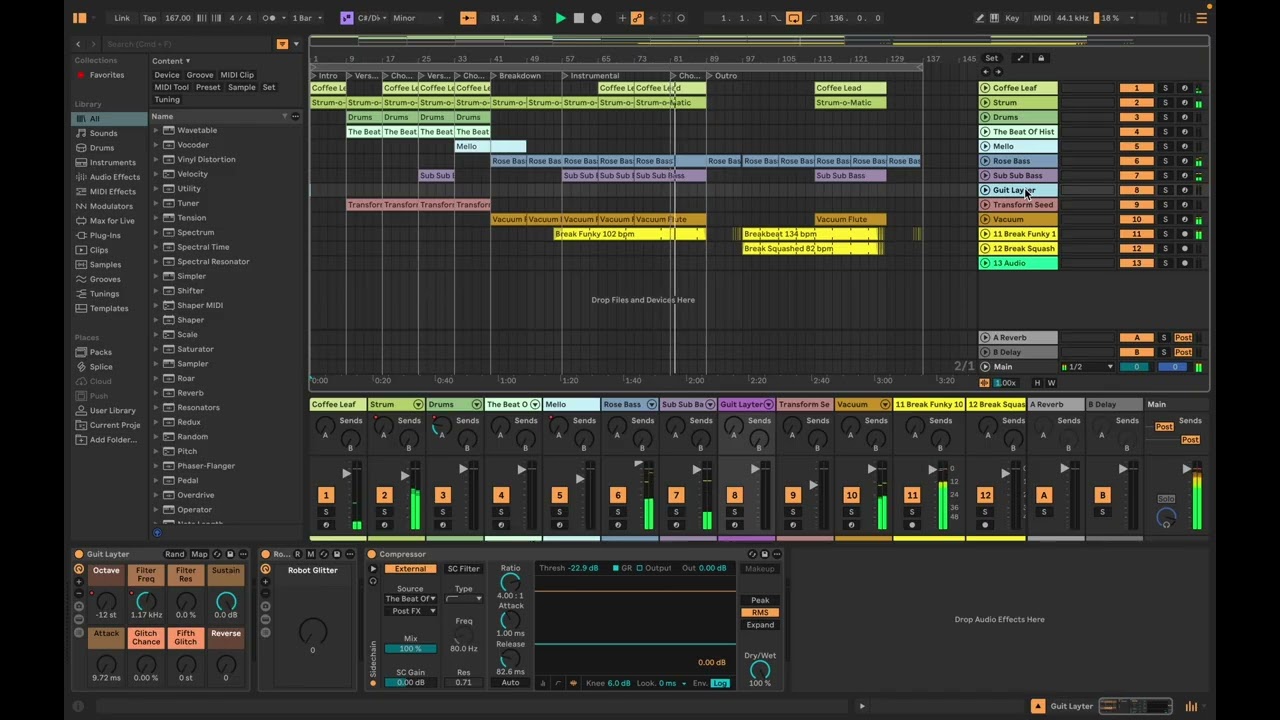Open the sidechain Source dropdown
The height and width of the screenshot is (720, 1280).
click(x=410, y=599)
